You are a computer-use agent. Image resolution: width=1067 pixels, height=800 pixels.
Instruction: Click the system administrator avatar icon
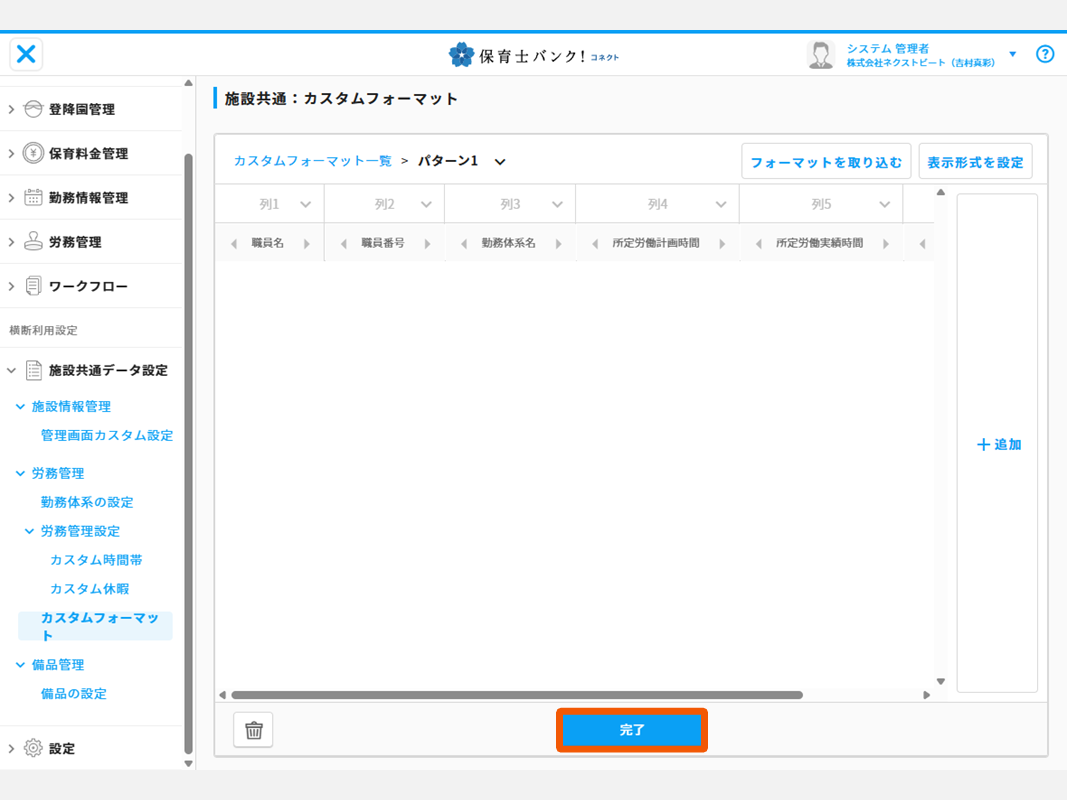click(x=821, y=54)
